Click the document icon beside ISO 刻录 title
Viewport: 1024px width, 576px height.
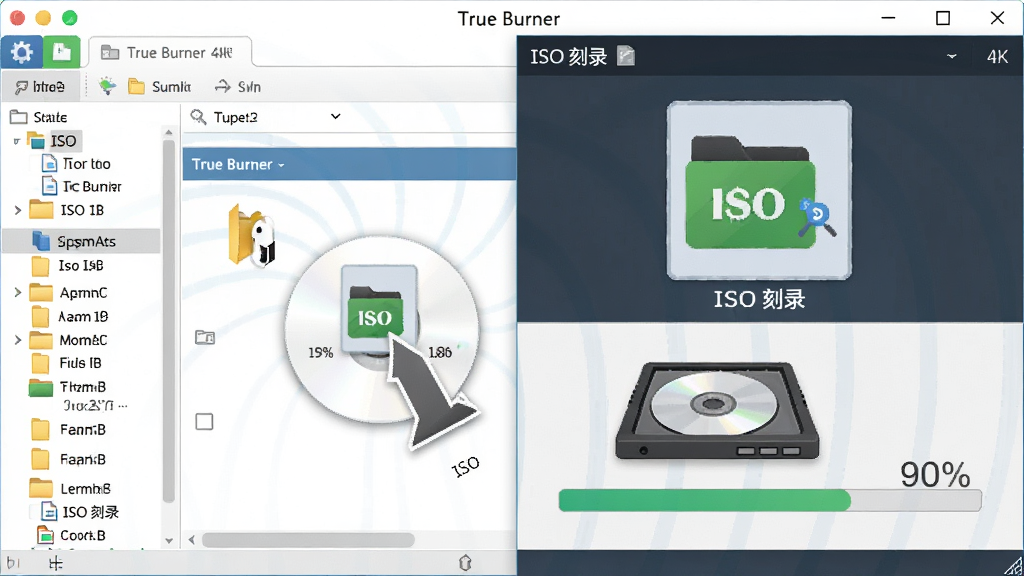626,56
